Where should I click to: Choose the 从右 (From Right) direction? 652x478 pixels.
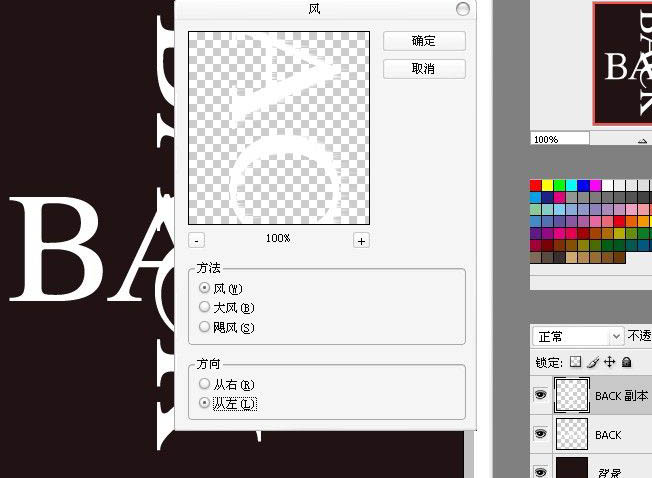point(206,384)
